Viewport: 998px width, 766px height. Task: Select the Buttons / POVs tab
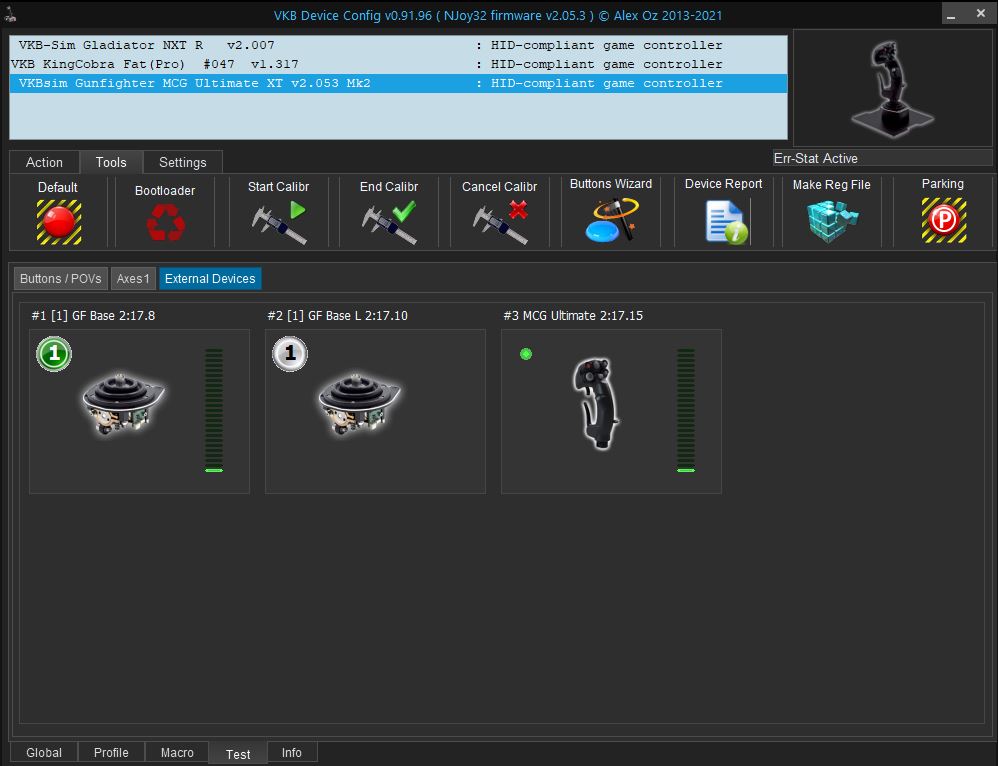pyautogui.click(x=61, y=279)
